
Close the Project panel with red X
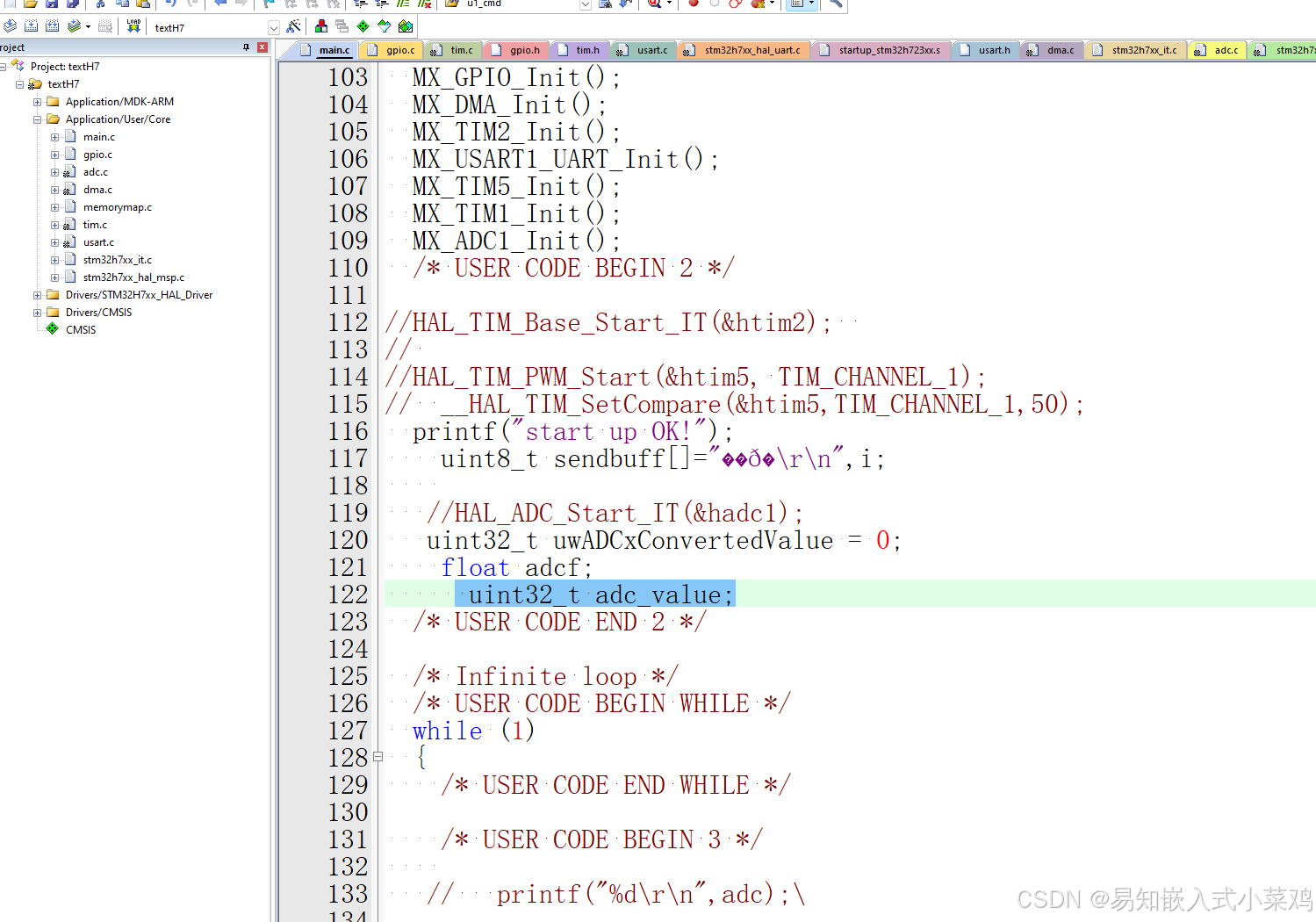coord(262,47)
